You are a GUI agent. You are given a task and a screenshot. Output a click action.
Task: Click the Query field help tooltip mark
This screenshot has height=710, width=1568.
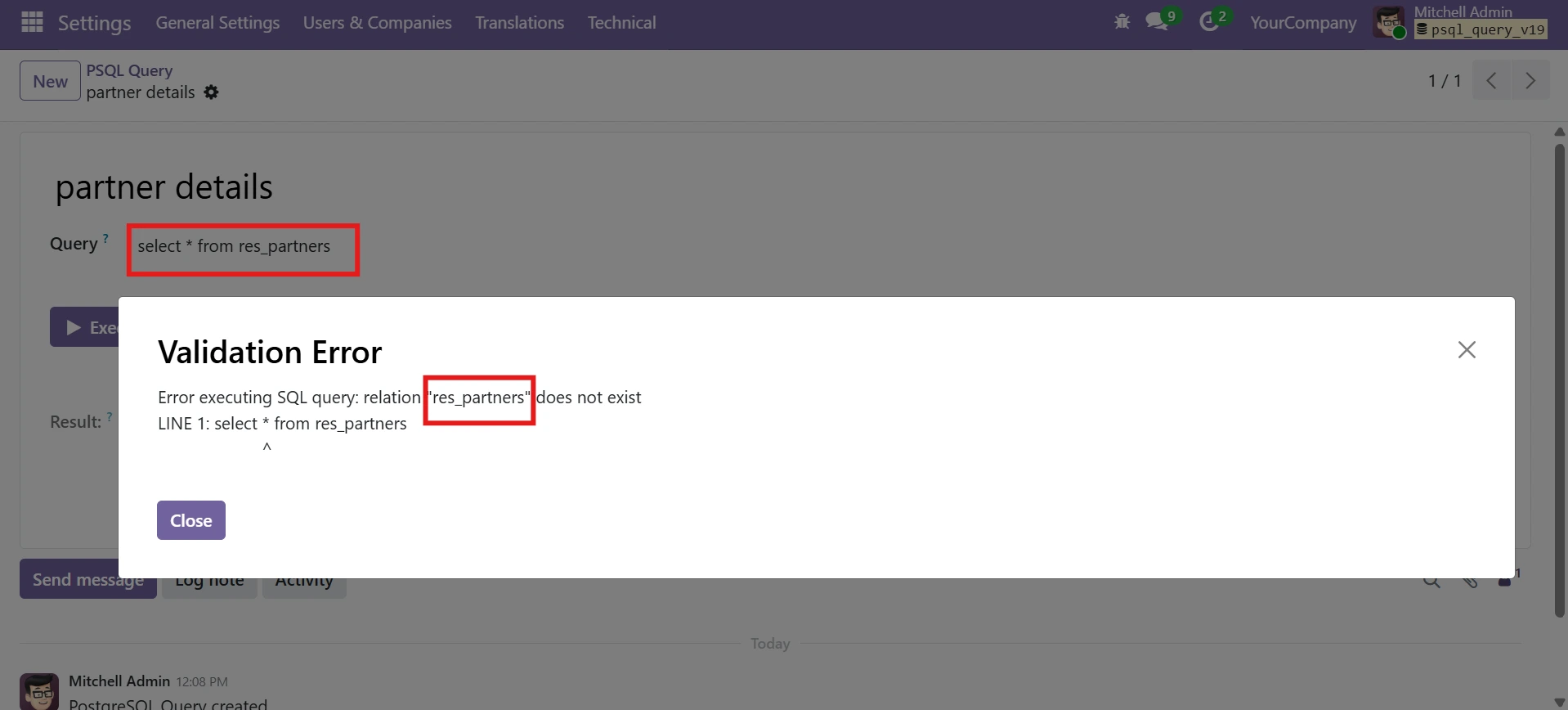tap(105, 239)
